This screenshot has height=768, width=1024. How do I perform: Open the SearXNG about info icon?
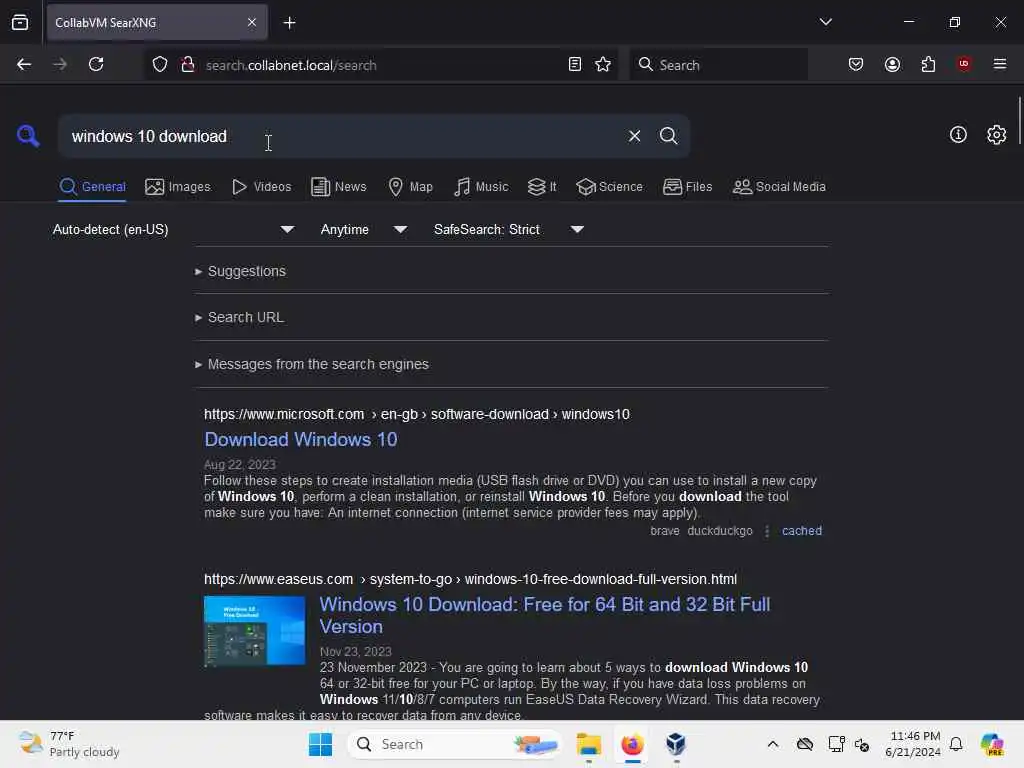click(x=958, y=135)
